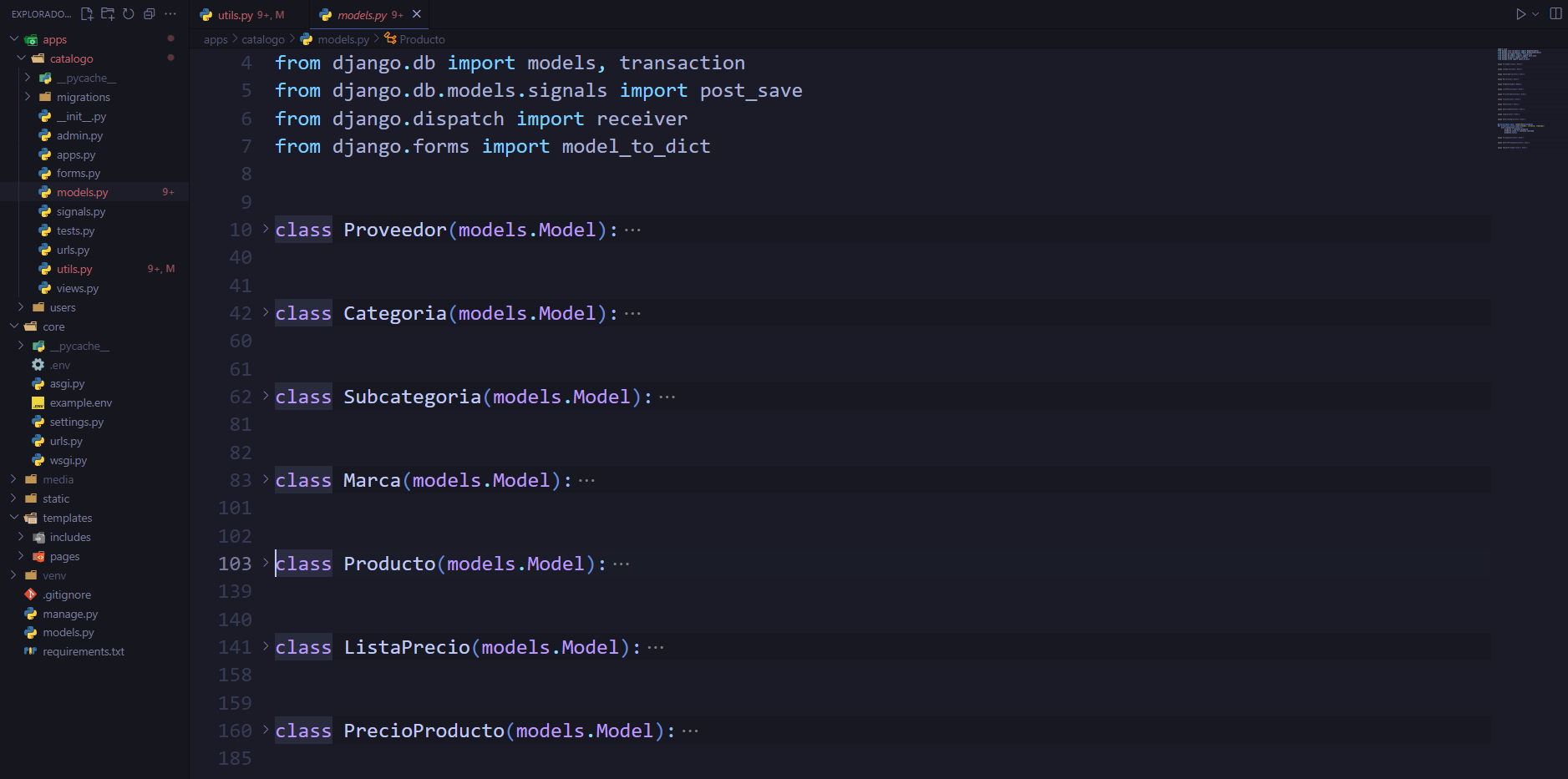Expand the migrations folder
Screen dimensions: 1568x779
pyautogui.click(x=83, y=97)
